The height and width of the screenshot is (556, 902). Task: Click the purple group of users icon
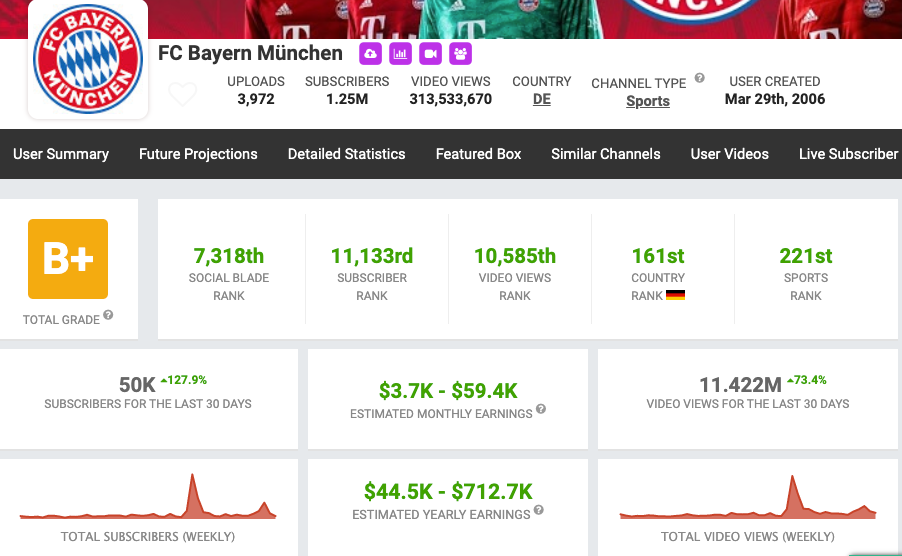[460, 54]
